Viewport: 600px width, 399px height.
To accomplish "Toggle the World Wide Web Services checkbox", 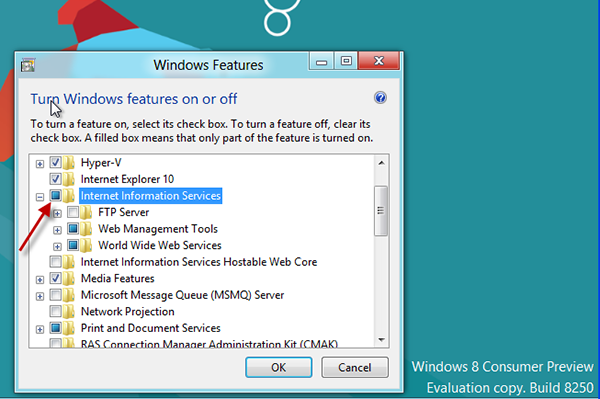I will pyautogui.click(x=73, y=245).
